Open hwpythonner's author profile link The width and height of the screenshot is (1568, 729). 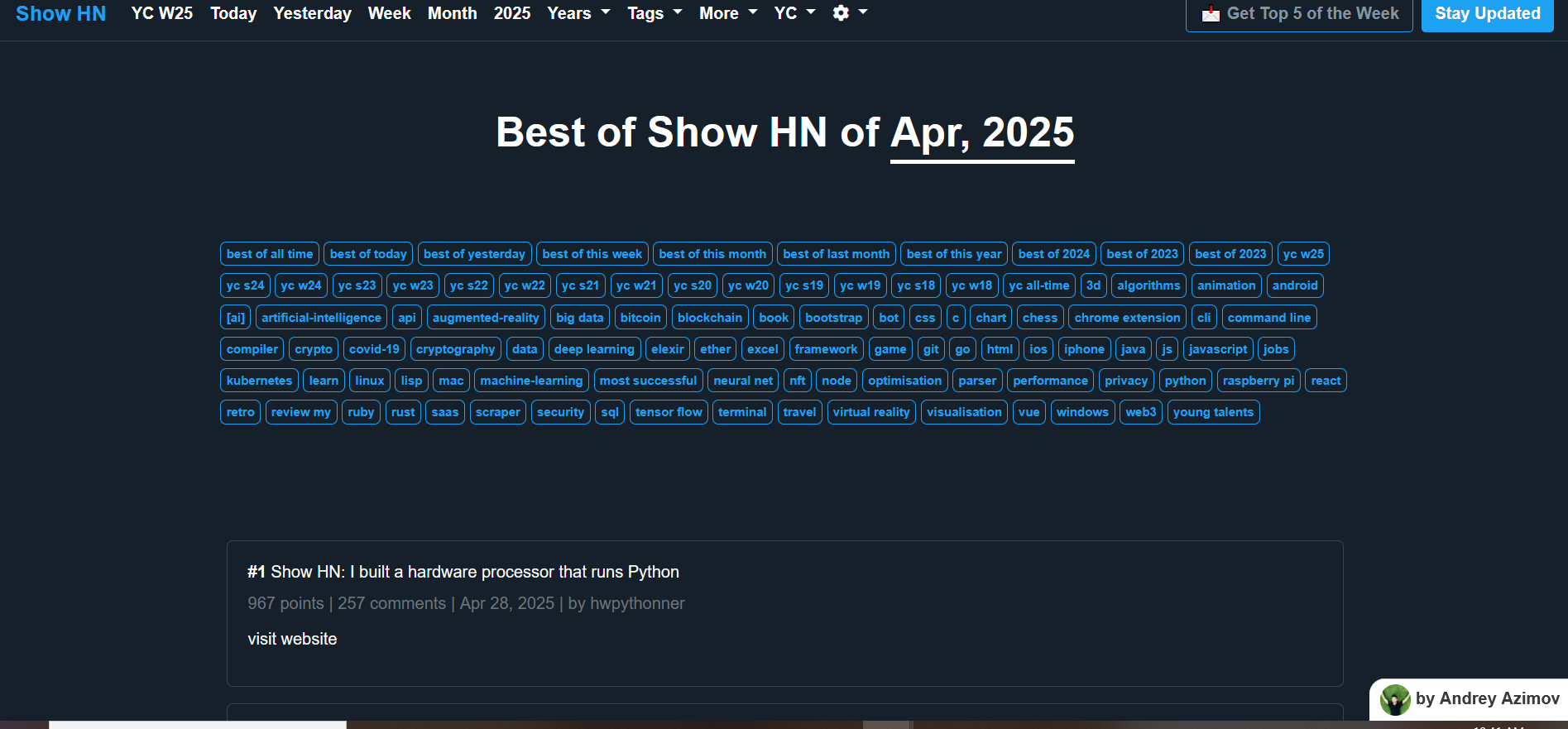point(637,603)
